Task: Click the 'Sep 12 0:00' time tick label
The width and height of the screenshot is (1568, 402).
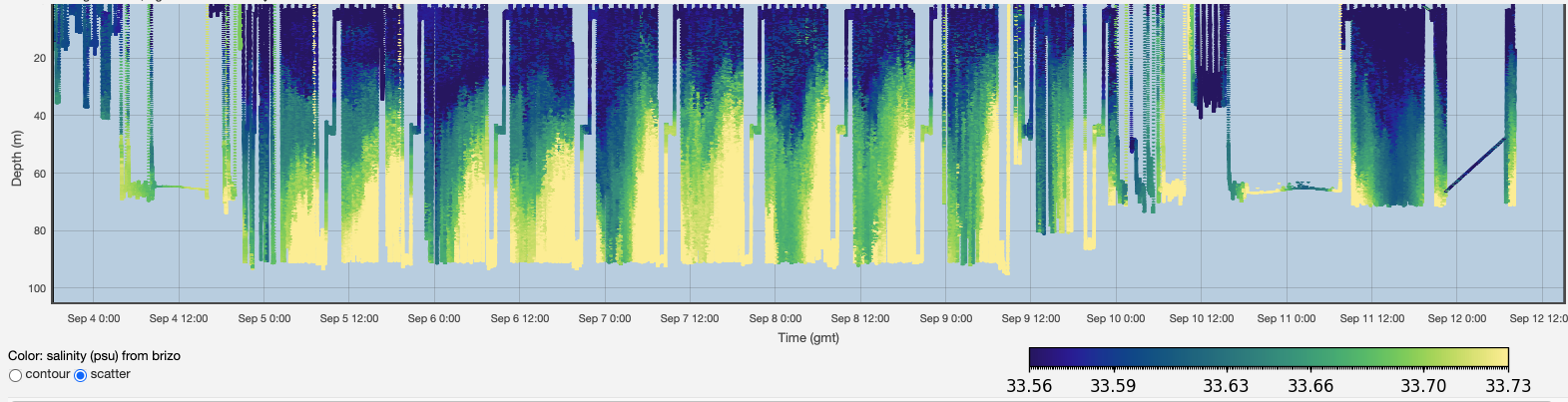Action: point(1456,319)
